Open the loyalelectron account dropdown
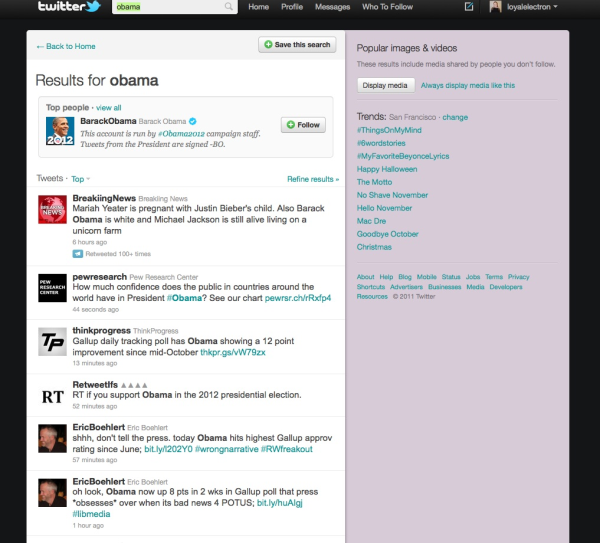This screenshot has width=600, height=543. (x=532, y=7)
